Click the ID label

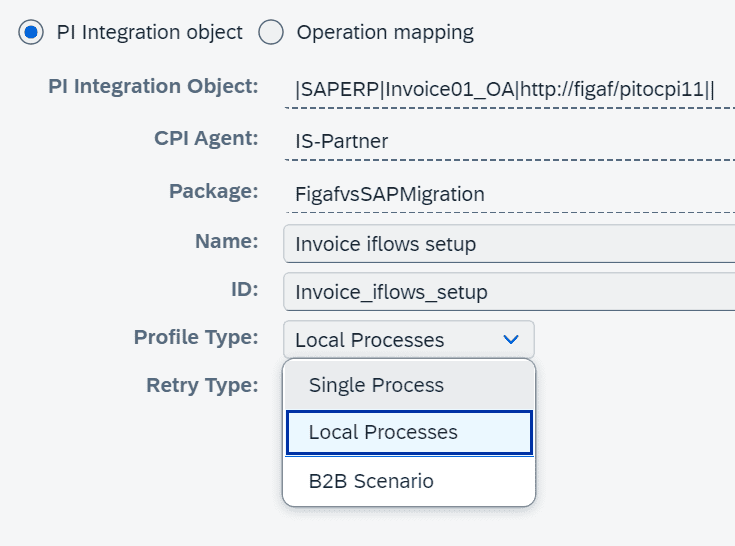tap(245, 289)
